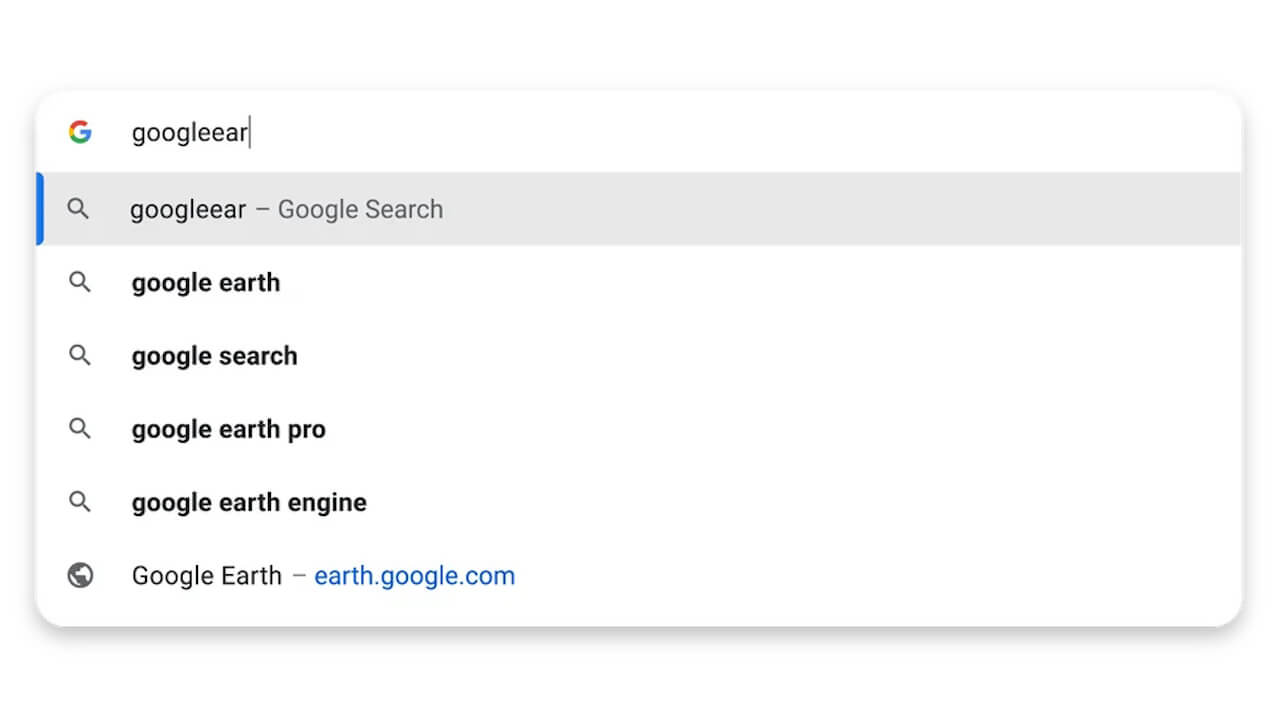Image resolution: width=1280 pixels, height=720 pixels.
Task: Click magnifier icon beside "google search" suggestion
Action: [x=80, y=356]
